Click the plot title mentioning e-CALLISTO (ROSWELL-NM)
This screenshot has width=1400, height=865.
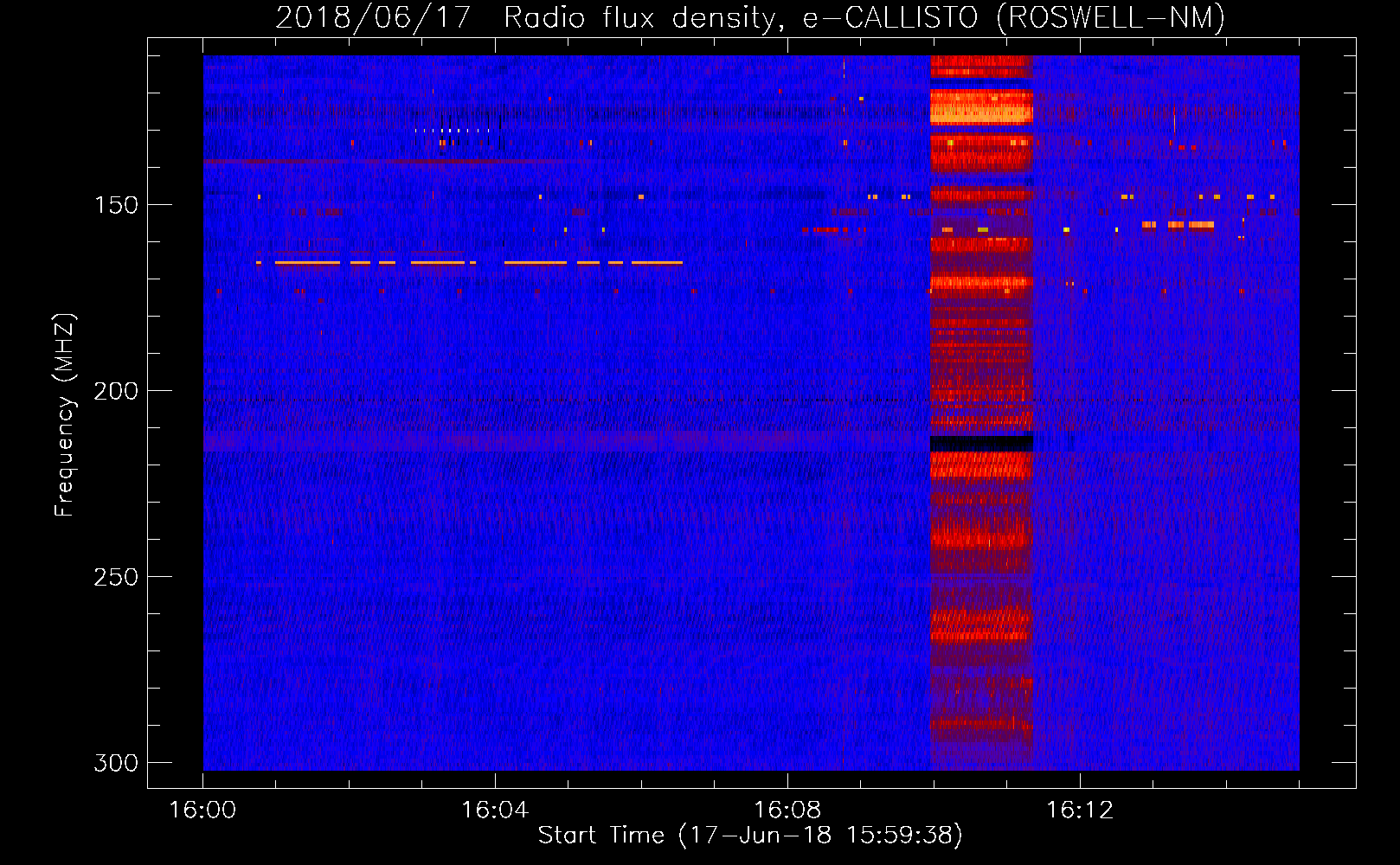point(750,17)
